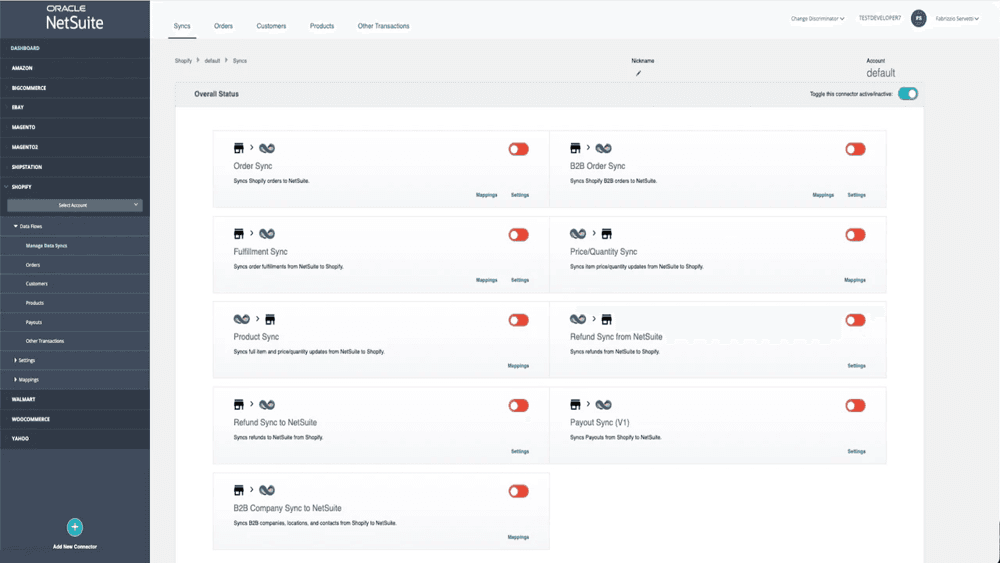1000x563 pixels.
Task: Switch to the Customers tab
Action: tap(271, 26)
